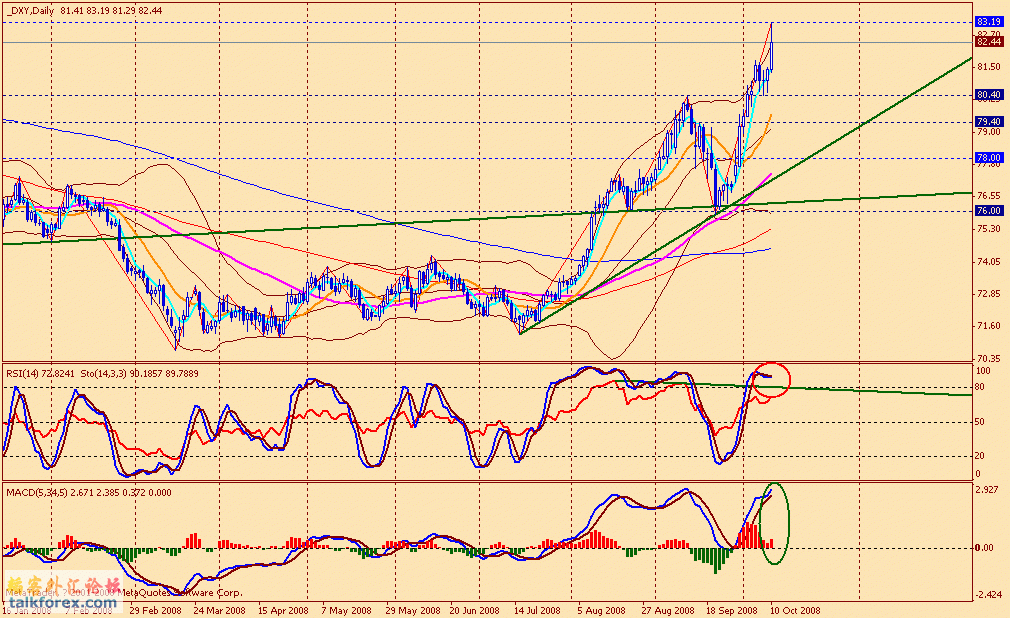Click the 71.60 price axis value
Screen dimensions: 1010x618
(989, 326)
